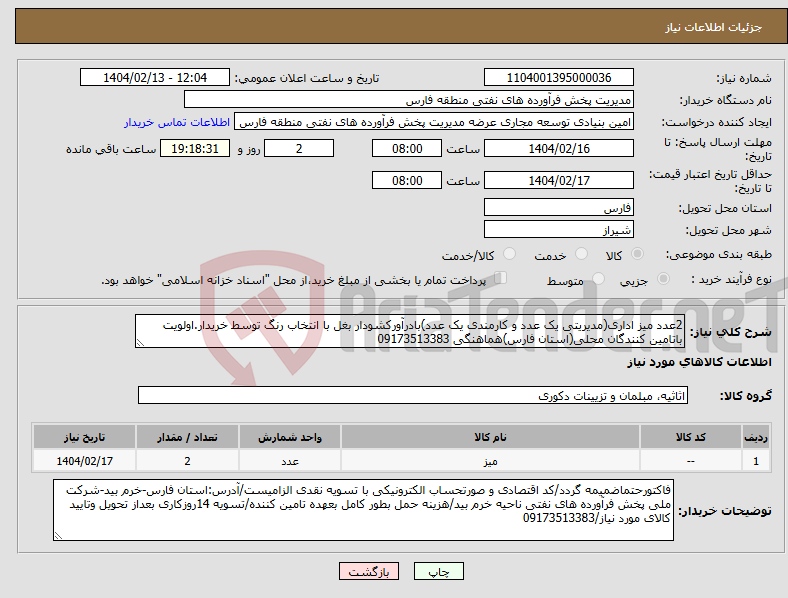The width and height of the screenshot is (788, 598).
Task: Click the بازگشت (back) button
Action: [x=369, y=571]
